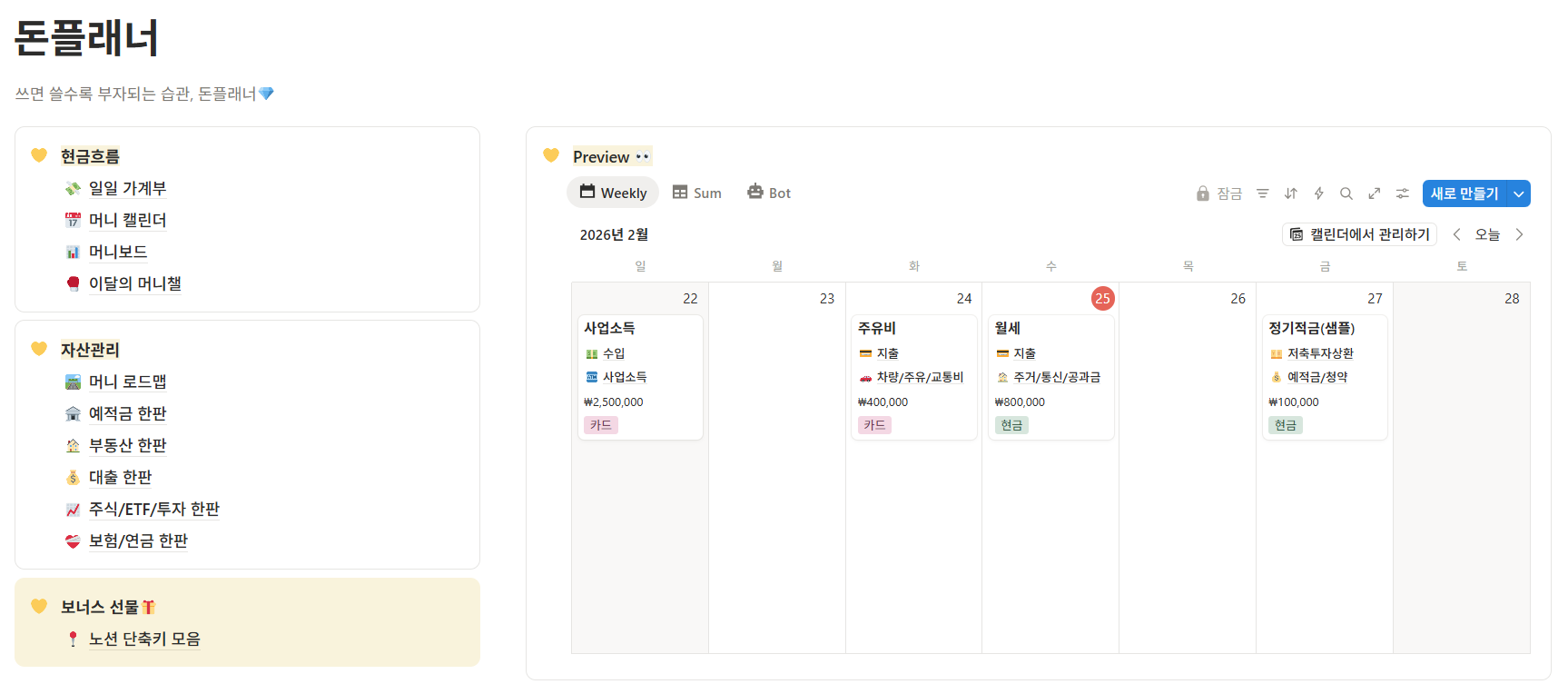
Task: Click the 주식/ETF/투자 한판 chart icon
Action: (73, 510)
